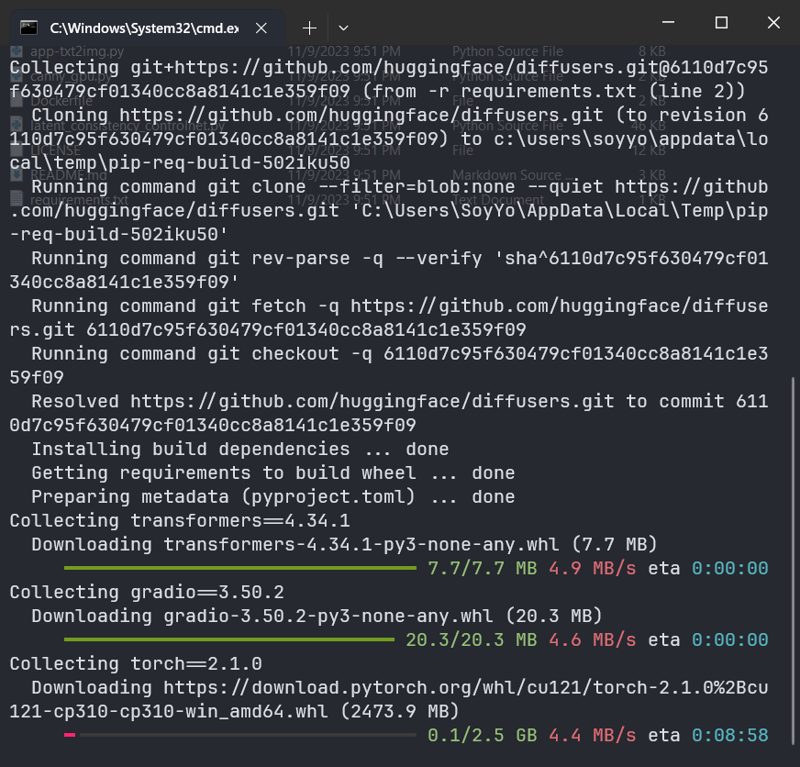Viewport: 800px width, 767px height.
Task: Click the transformers download progress bar
Action: [240, 568]
